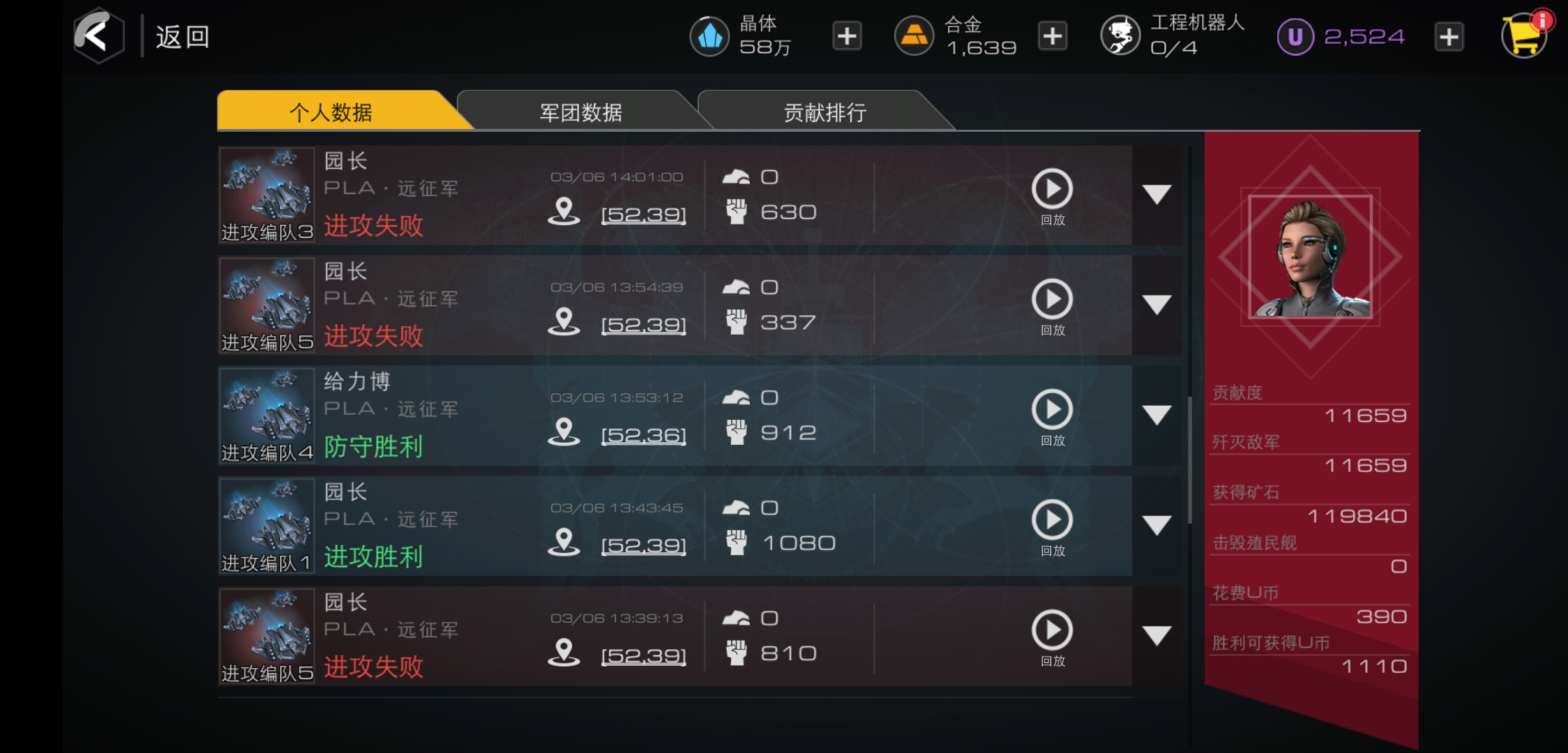Expand details of the 14:01:00 battle record

click(1156, 195)
